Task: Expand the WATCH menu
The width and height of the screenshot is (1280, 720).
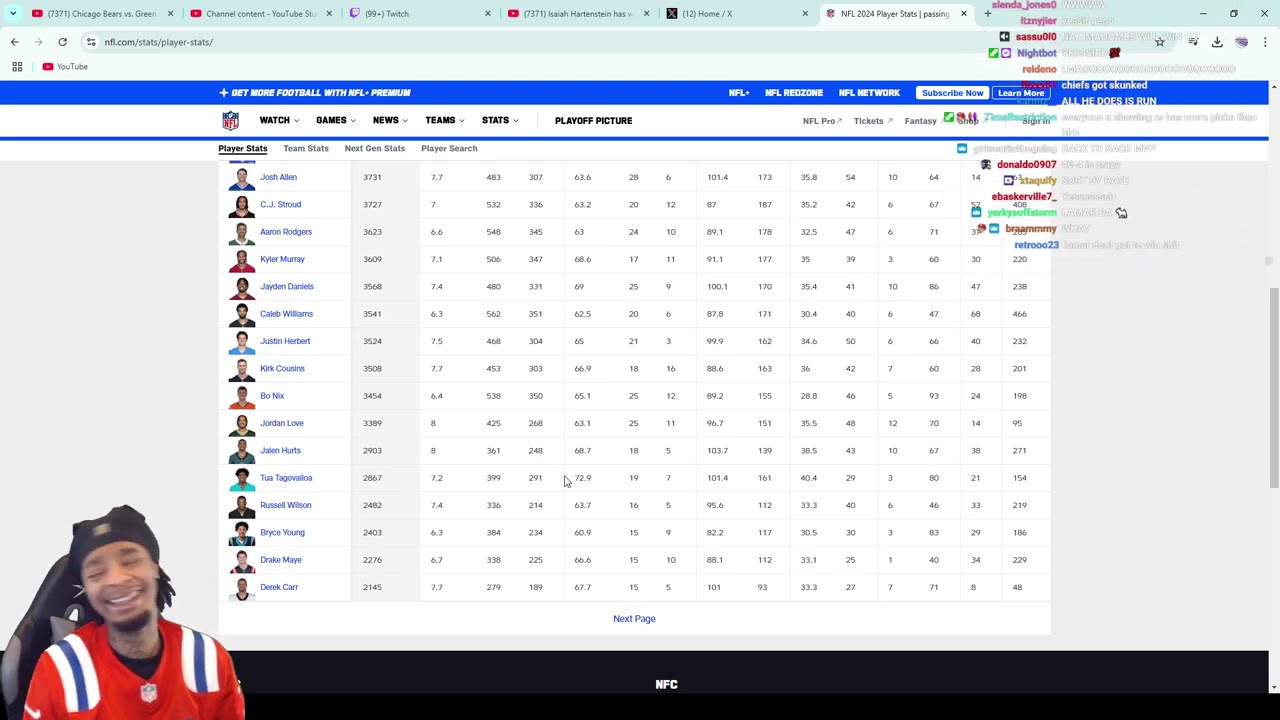Action: coord(279,121)
